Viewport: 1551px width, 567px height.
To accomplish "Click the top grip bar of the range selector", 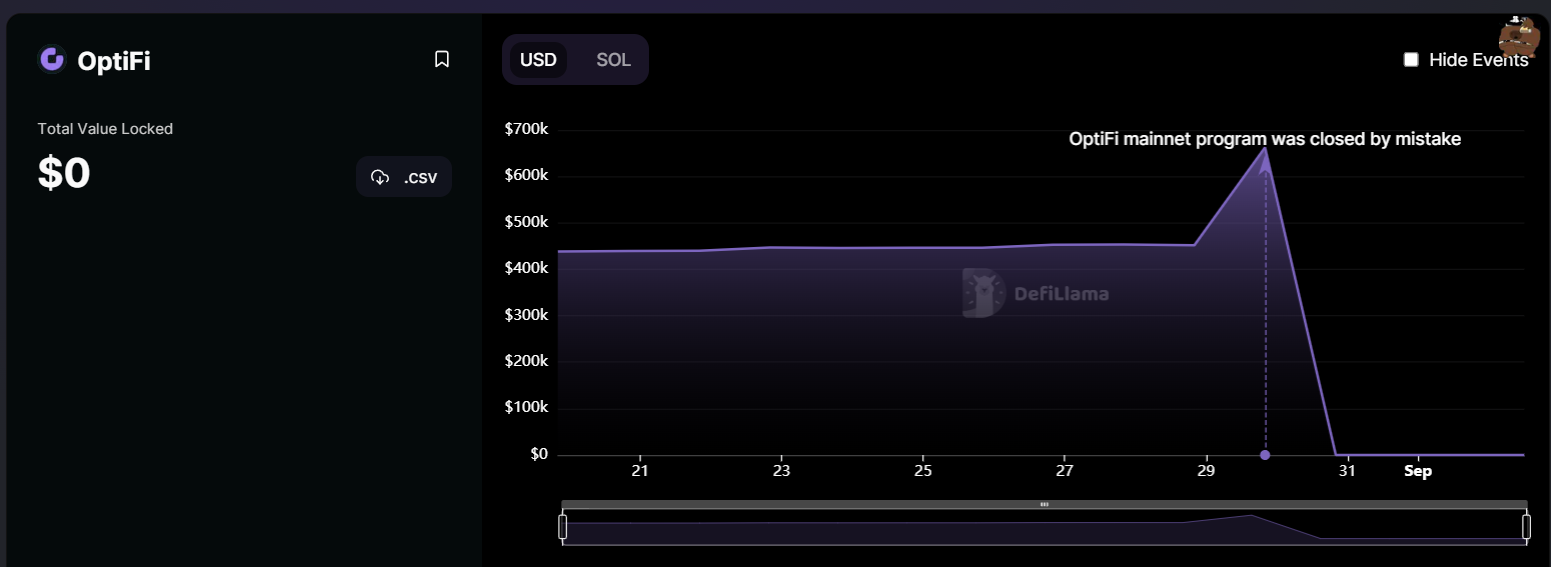I will (x=1044, y=504).
